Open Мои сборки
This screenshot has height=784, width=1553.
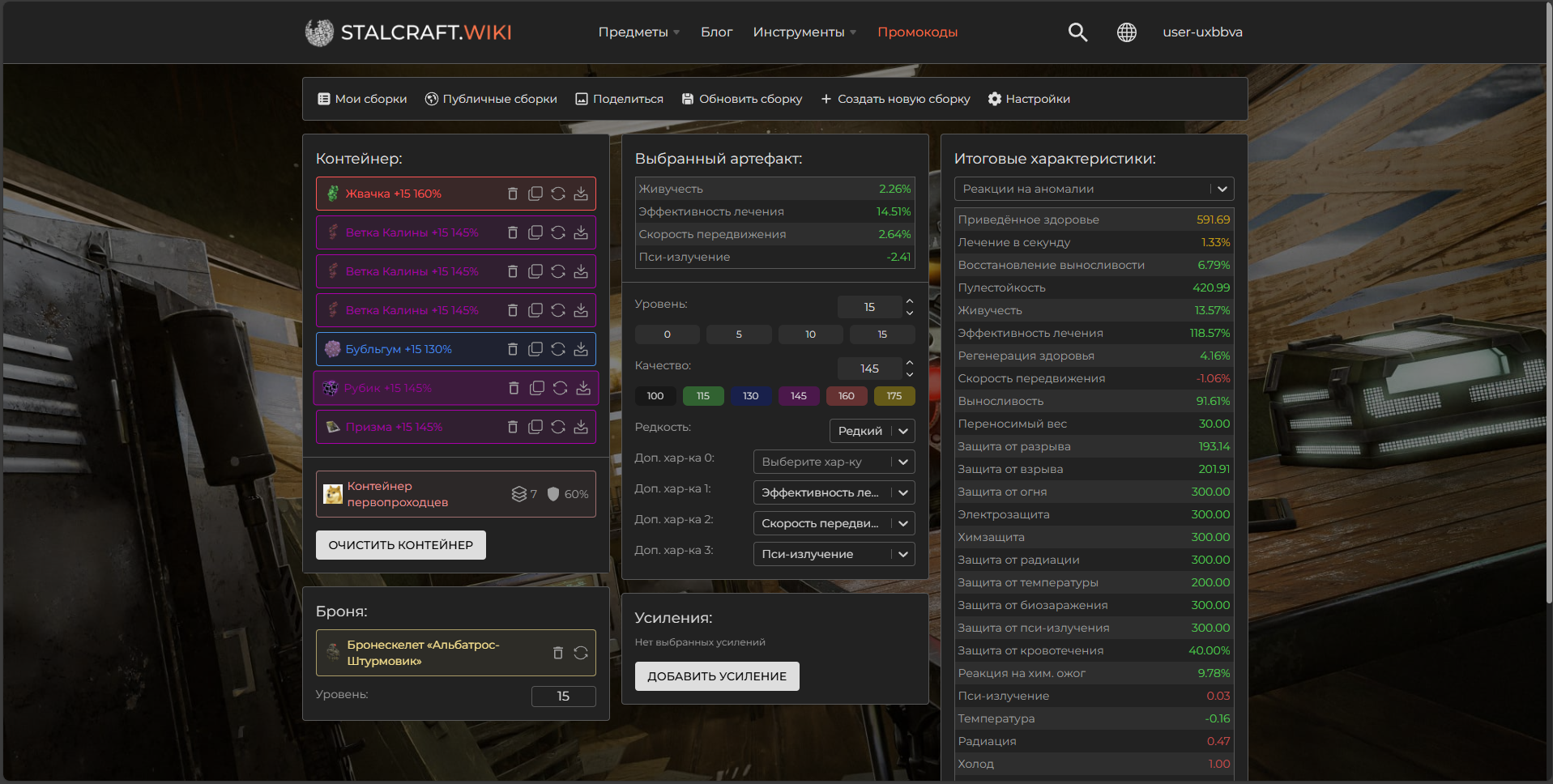(362, 99)
